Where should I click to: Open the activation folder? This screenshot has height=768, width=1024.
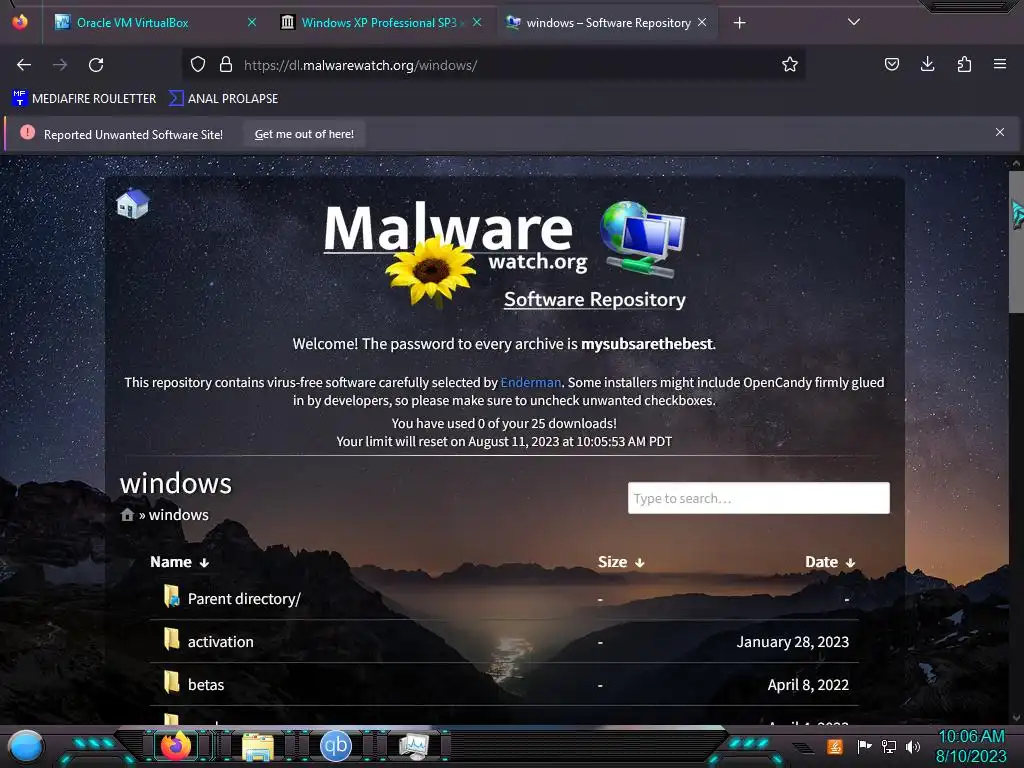[221, 642]
